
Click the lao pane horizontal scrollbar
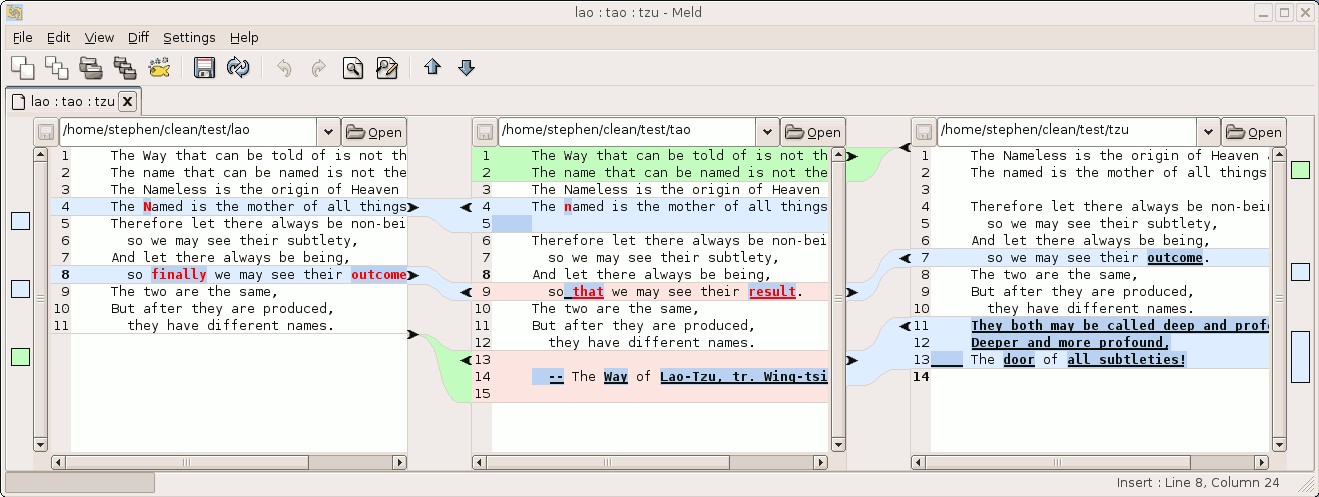point(230,463)
